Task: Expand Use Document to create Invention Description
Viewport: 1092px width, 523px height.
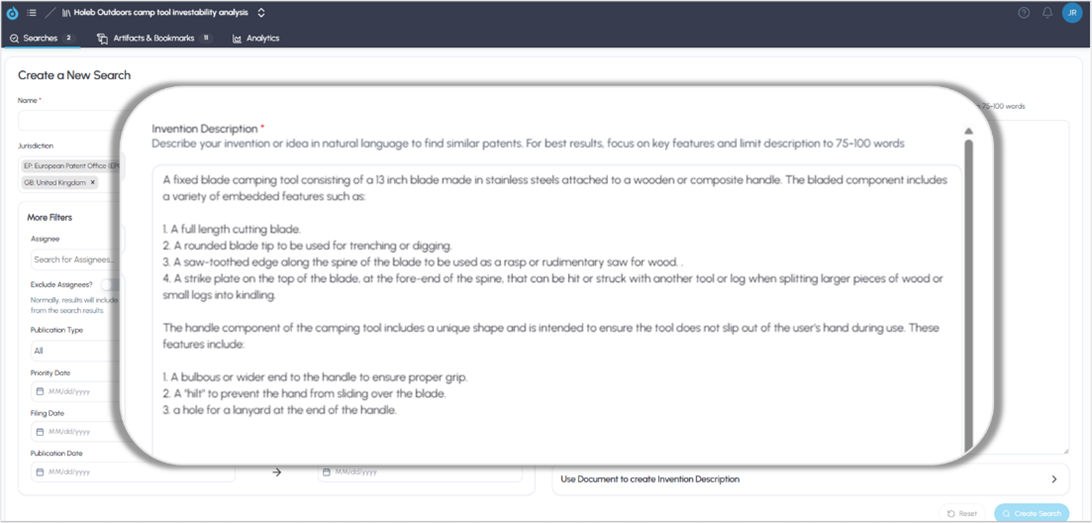Action: point(810,479)
